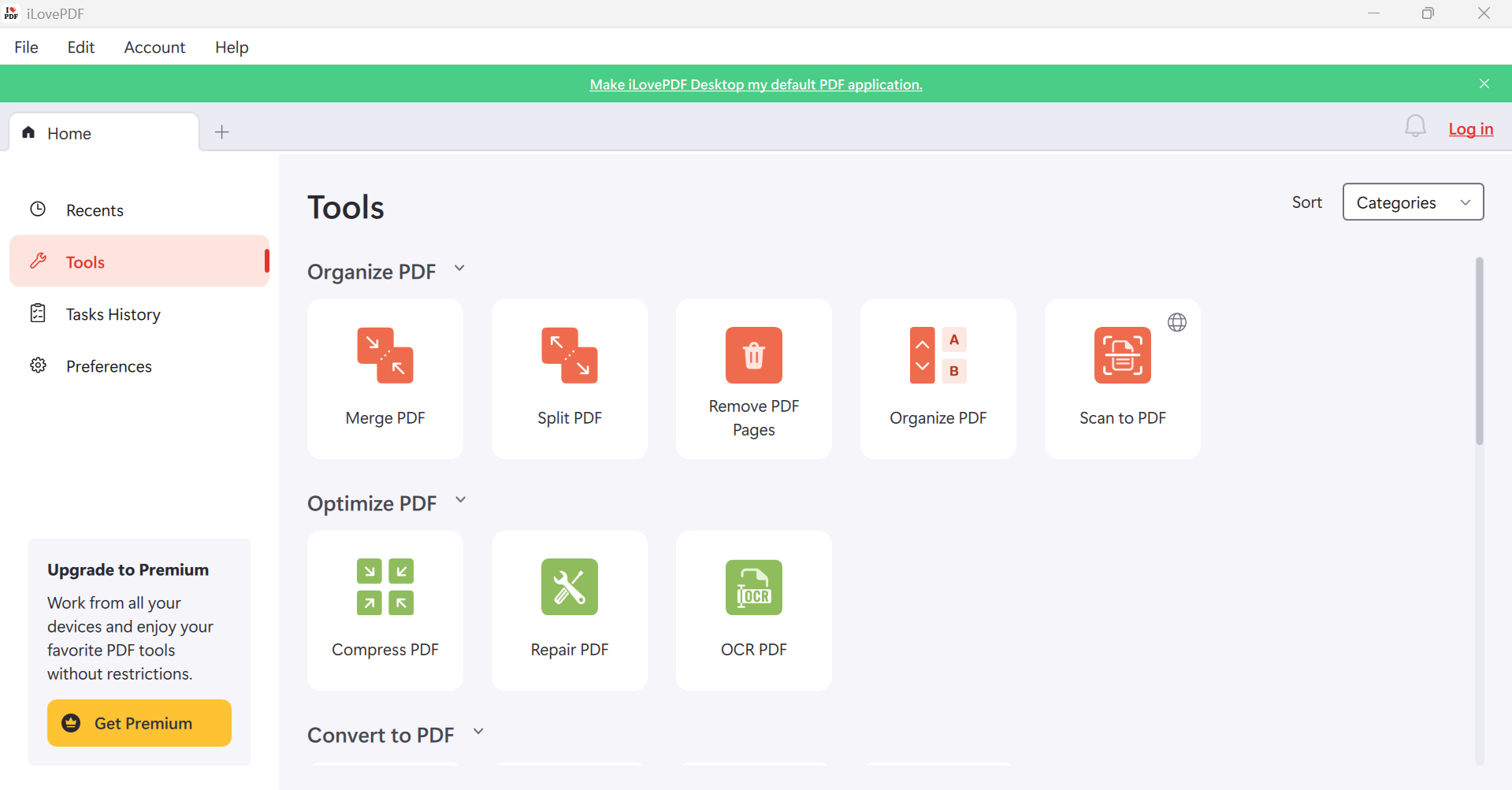The height and width of the screenshot is (790, 1512).
Task: Collapse the Convert to PDF section chevron
Action: click(478, 733)
